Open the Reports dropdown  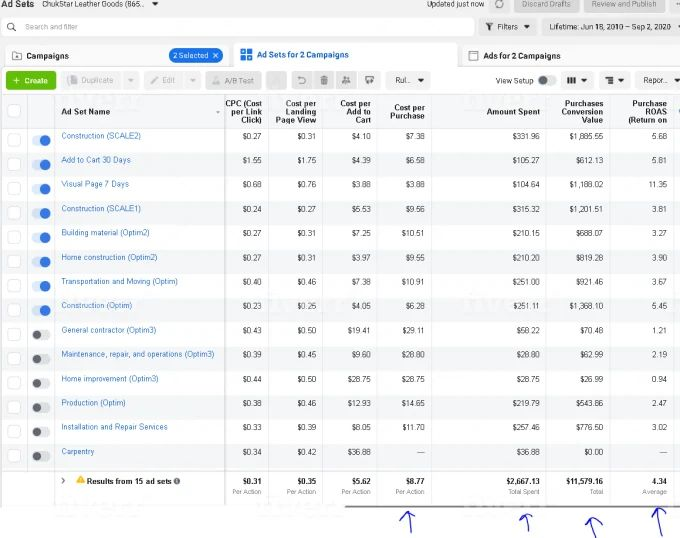(658, 80)
